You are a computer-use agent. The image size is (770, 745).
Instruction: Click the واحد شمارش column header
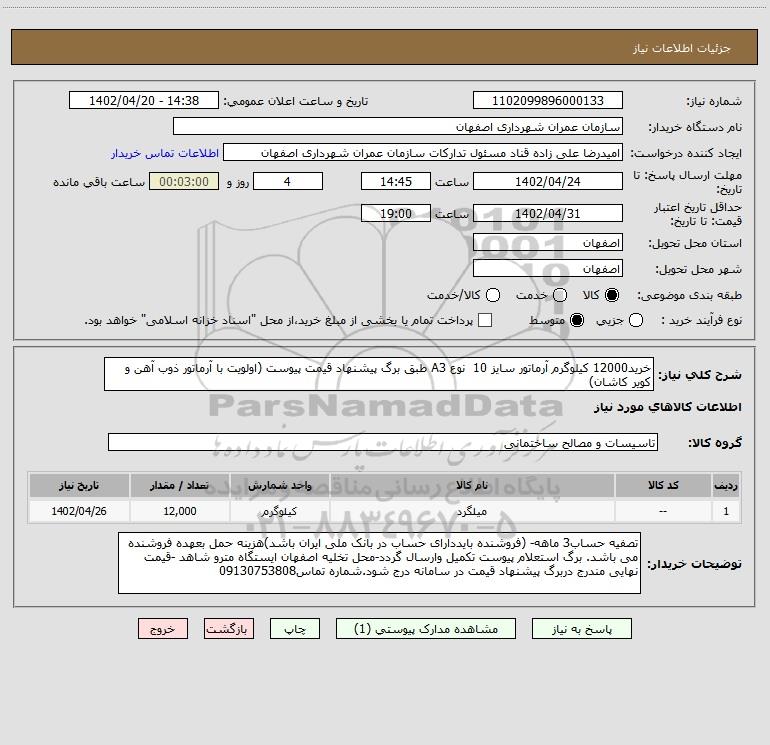(279, 485)
